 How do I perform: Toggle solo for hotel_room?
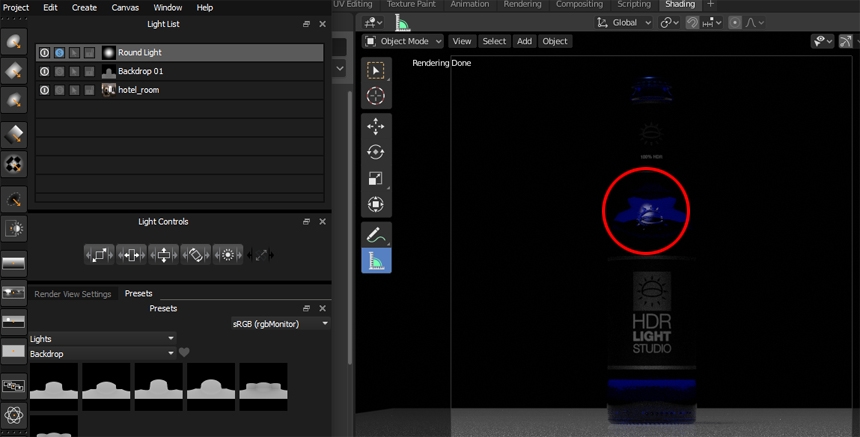(x=59, y=90)
